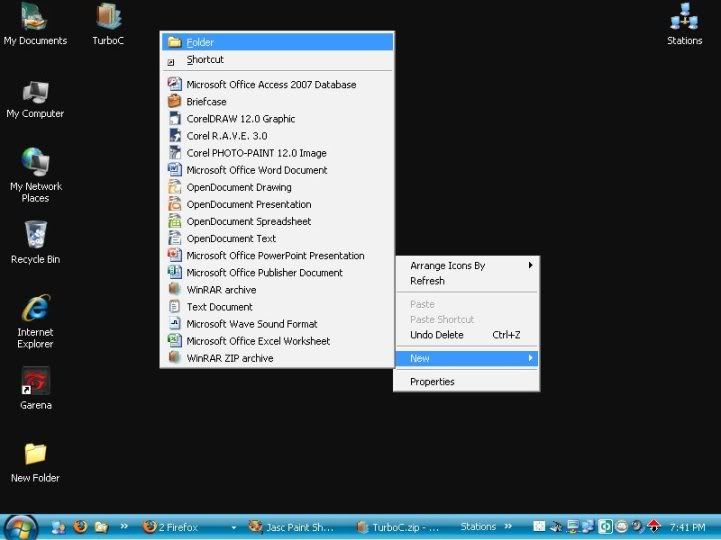Select the Stations desktop icon

pyautogui.click(x=684, y=24)
